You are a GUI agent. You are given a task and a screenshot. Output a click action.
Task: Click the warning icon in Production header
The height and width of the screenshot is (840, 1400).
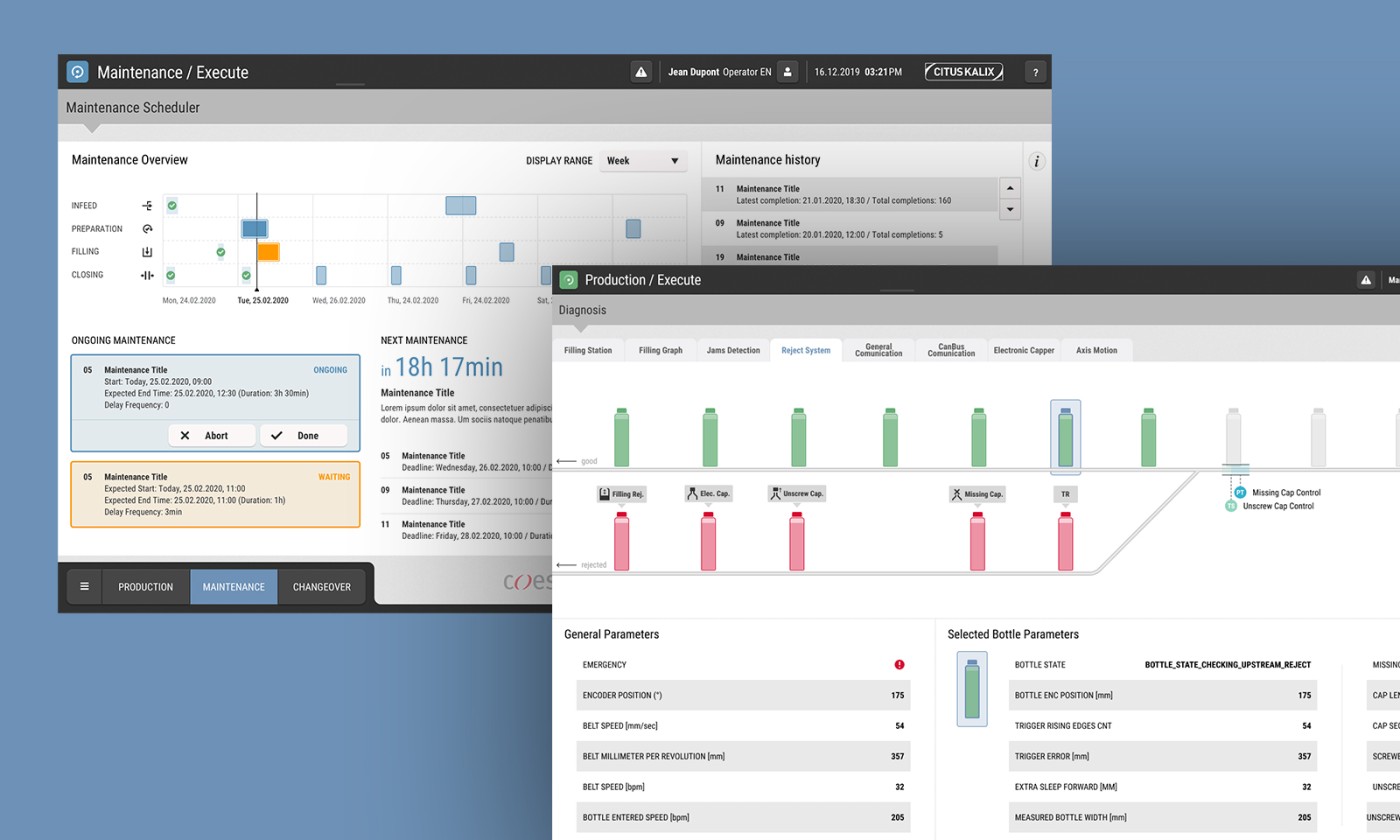[1365, 280]
